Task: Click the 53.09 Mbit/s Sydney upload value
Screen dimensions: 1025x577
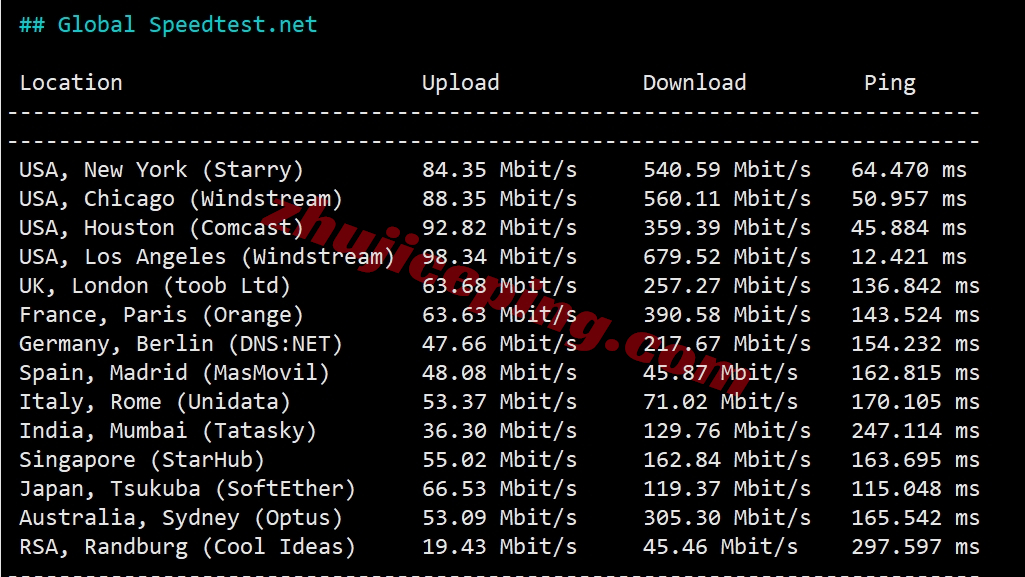Action: pyautogui.click(x=499, y=518)
